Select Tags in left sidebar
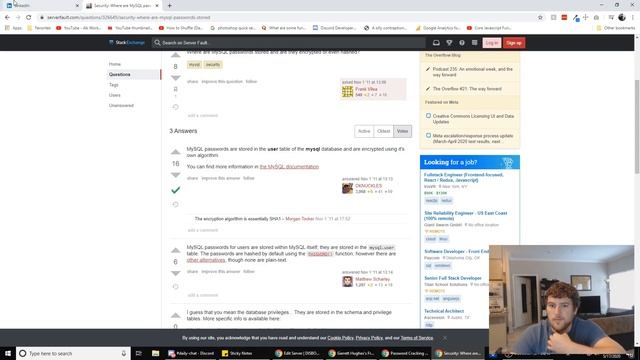The height and width of the screenshot is (360, 640). (x=113, y=85)
